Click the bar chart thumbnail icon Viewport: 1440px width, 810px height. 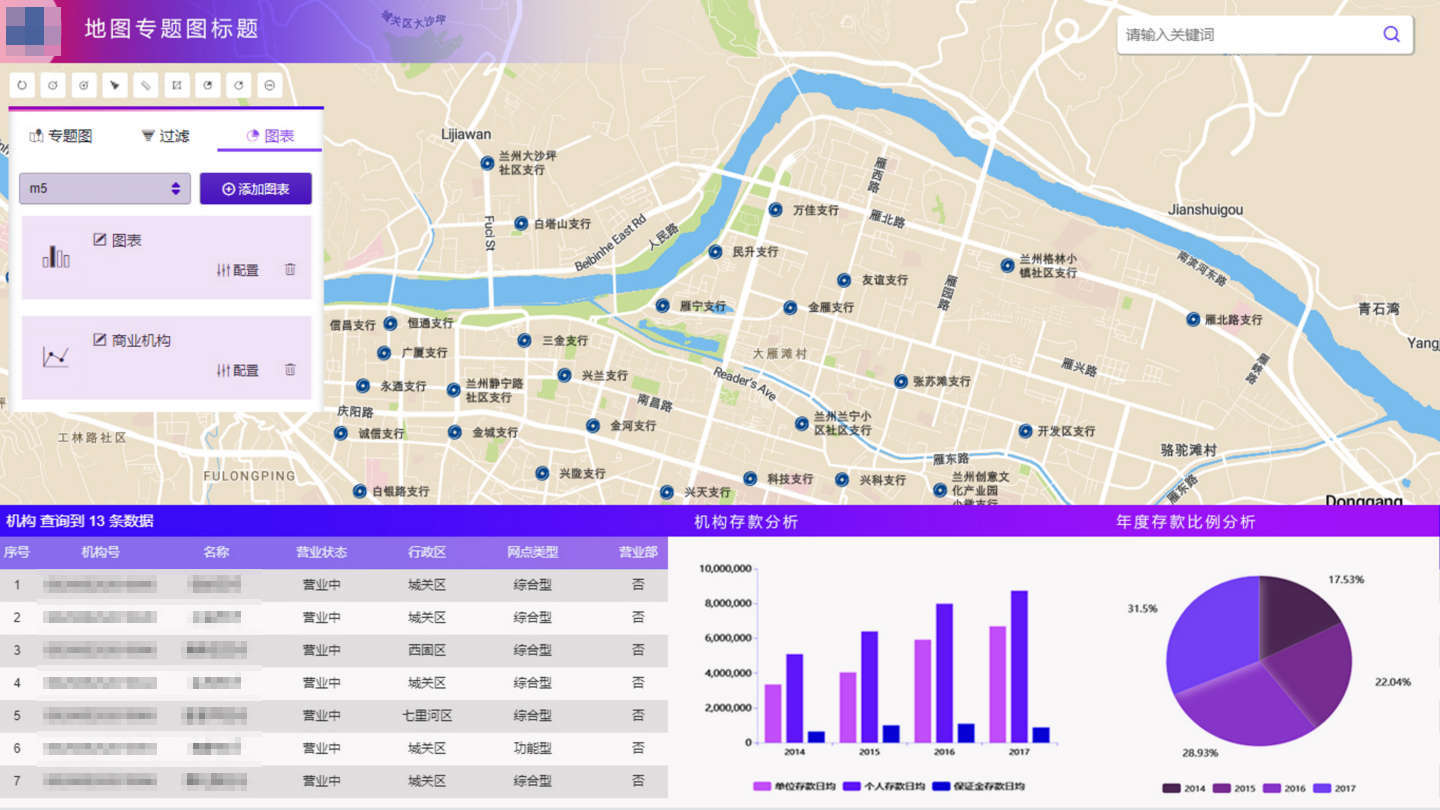(x=56, y=257)
